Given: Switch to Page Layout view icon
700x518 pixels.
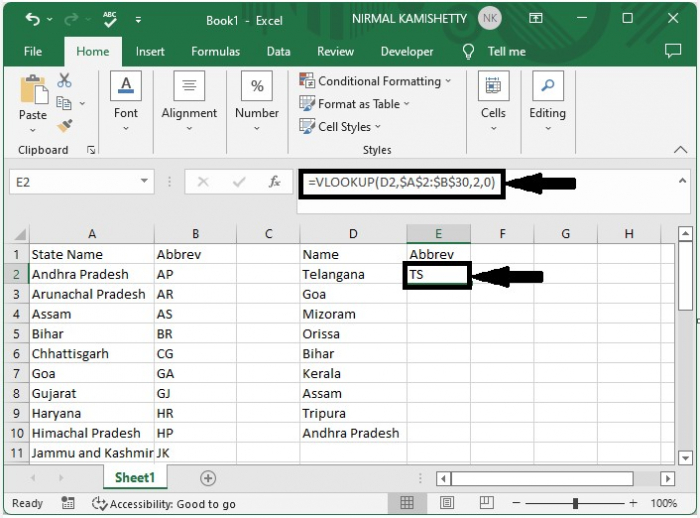Looking at the screenshot, I should coord(446,503).
